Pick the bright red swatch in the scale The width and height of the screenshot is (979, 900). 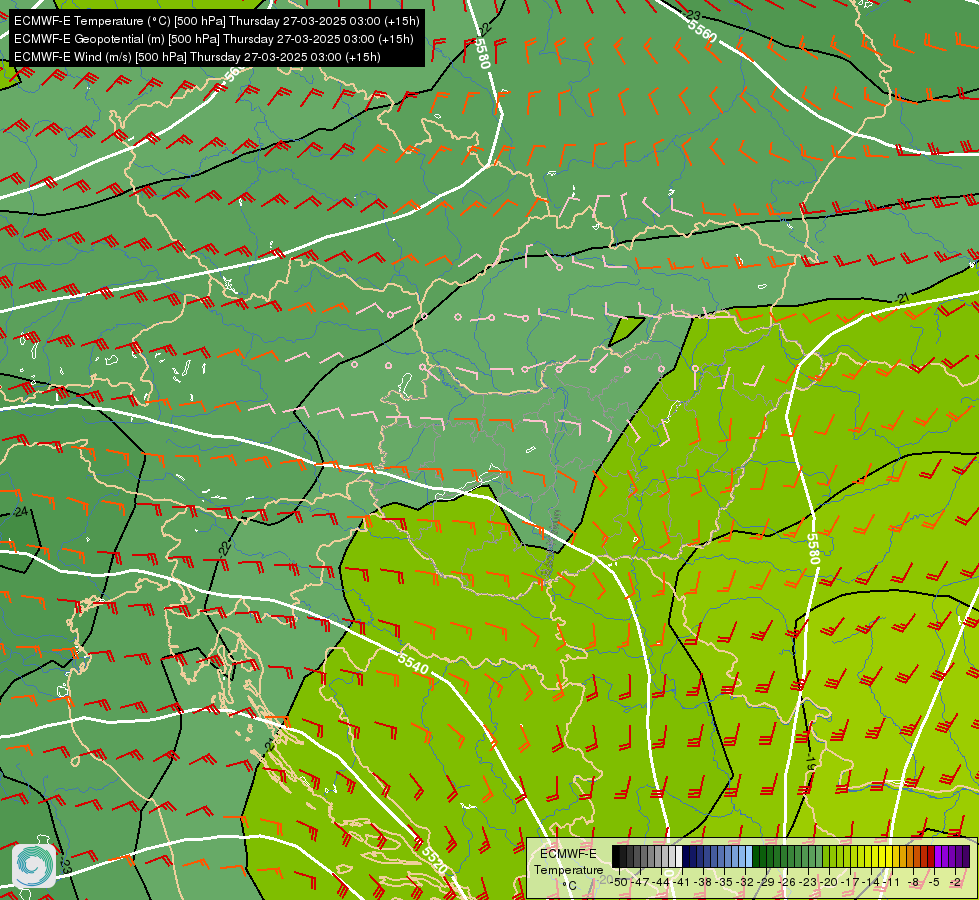(x=931, y=856)
